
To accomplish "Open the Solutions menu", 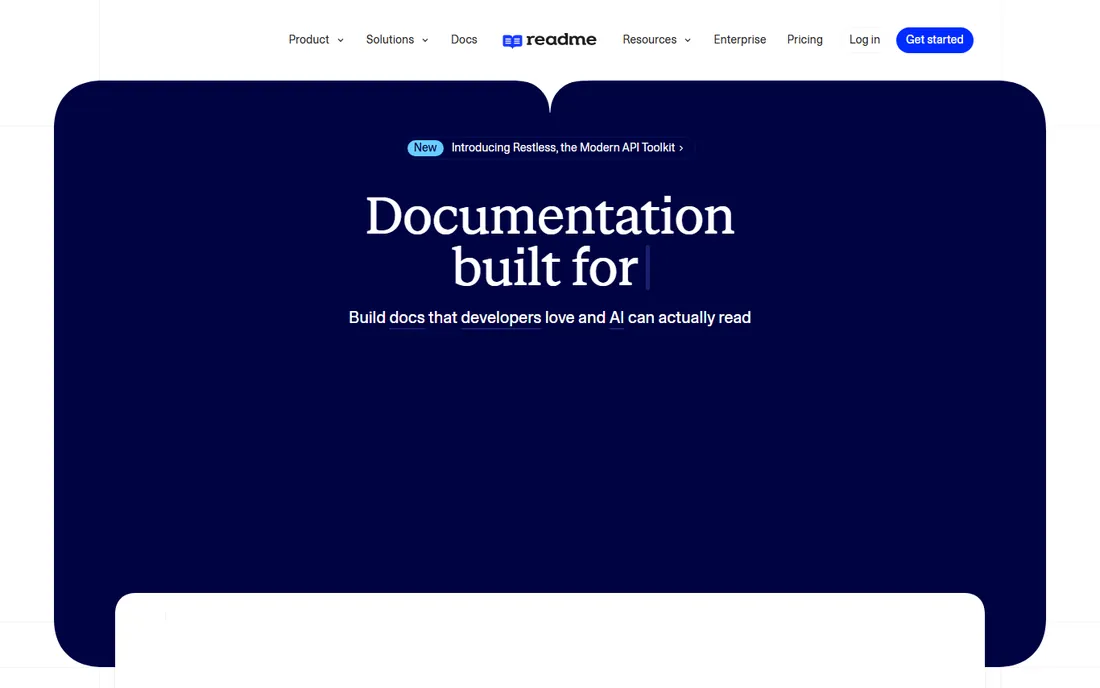I will [x=390, y=40].
